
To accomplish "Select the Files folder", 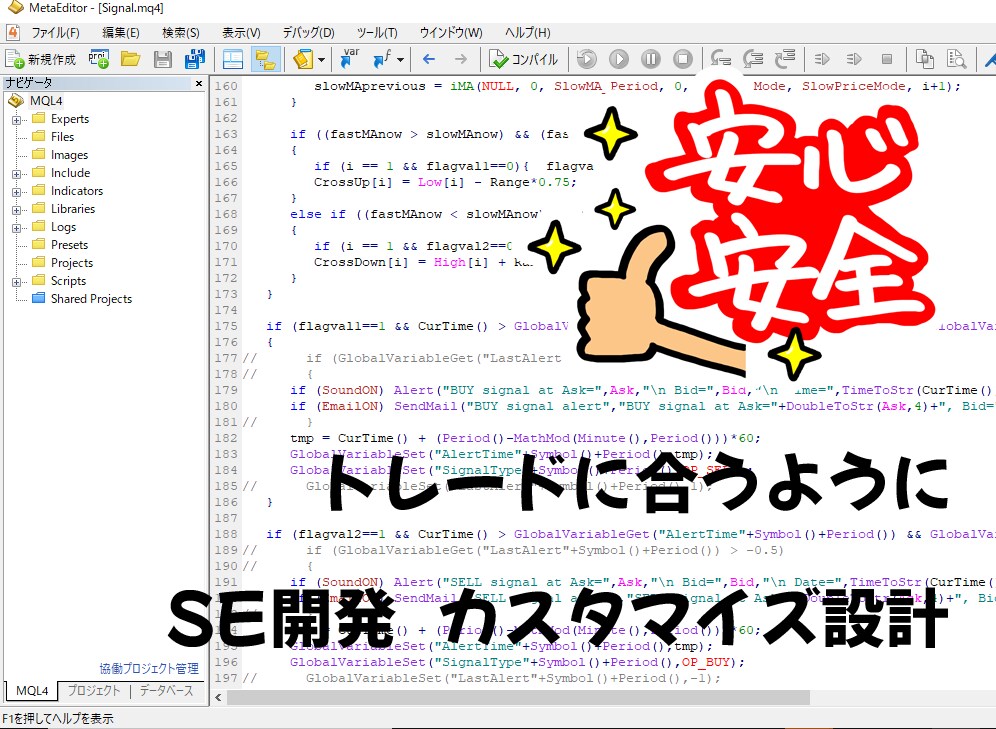I will pyautogui.click(x=62, y=137).
